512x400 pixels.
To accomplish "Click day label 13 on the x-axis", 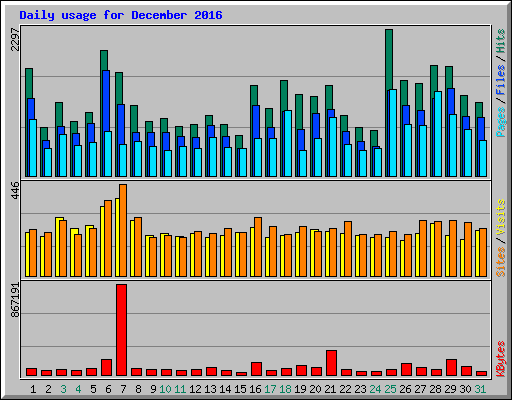I will point(210,389).
